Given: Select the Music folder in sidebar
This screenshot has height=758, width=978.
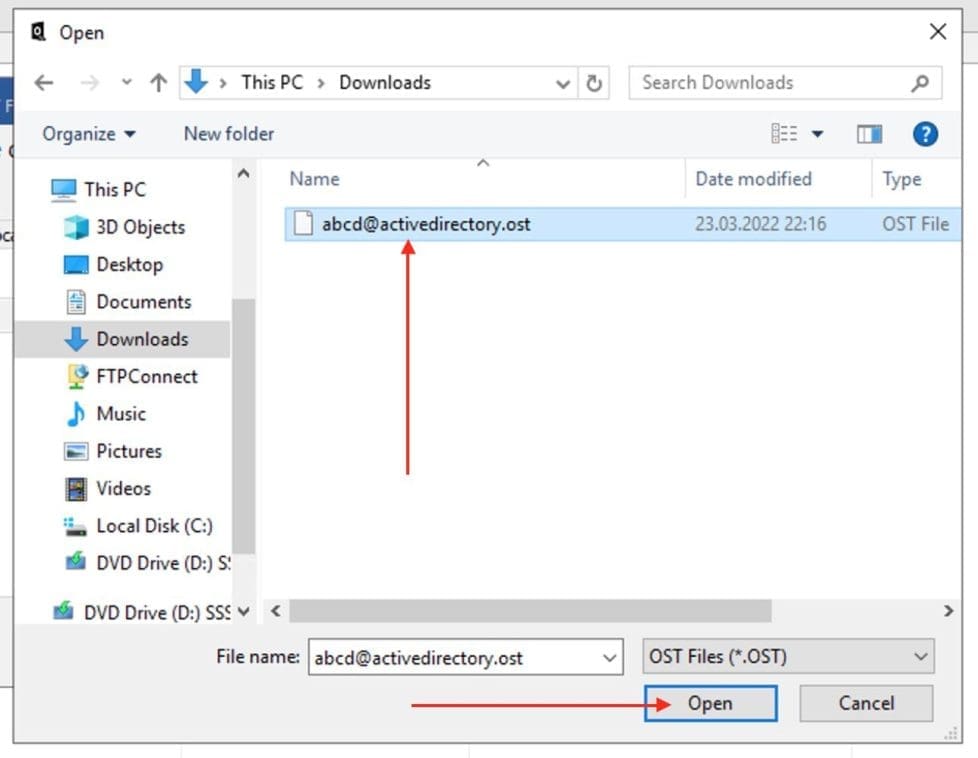Looking at the screenshot, I should [120, 413].
